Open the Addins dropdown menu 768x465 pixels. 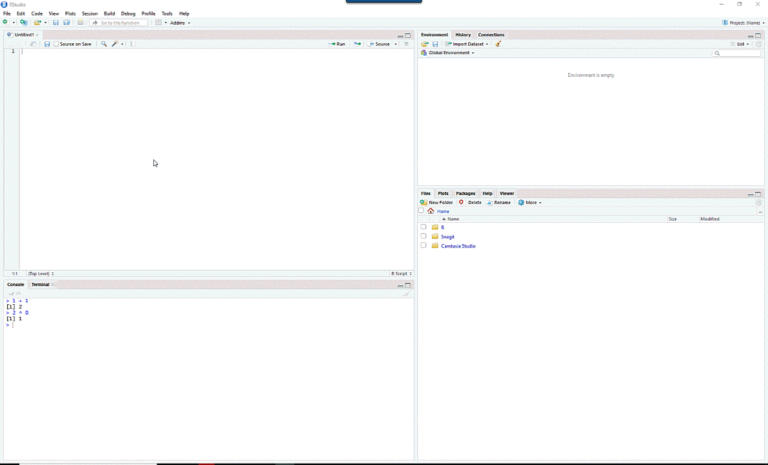point(179,22)
